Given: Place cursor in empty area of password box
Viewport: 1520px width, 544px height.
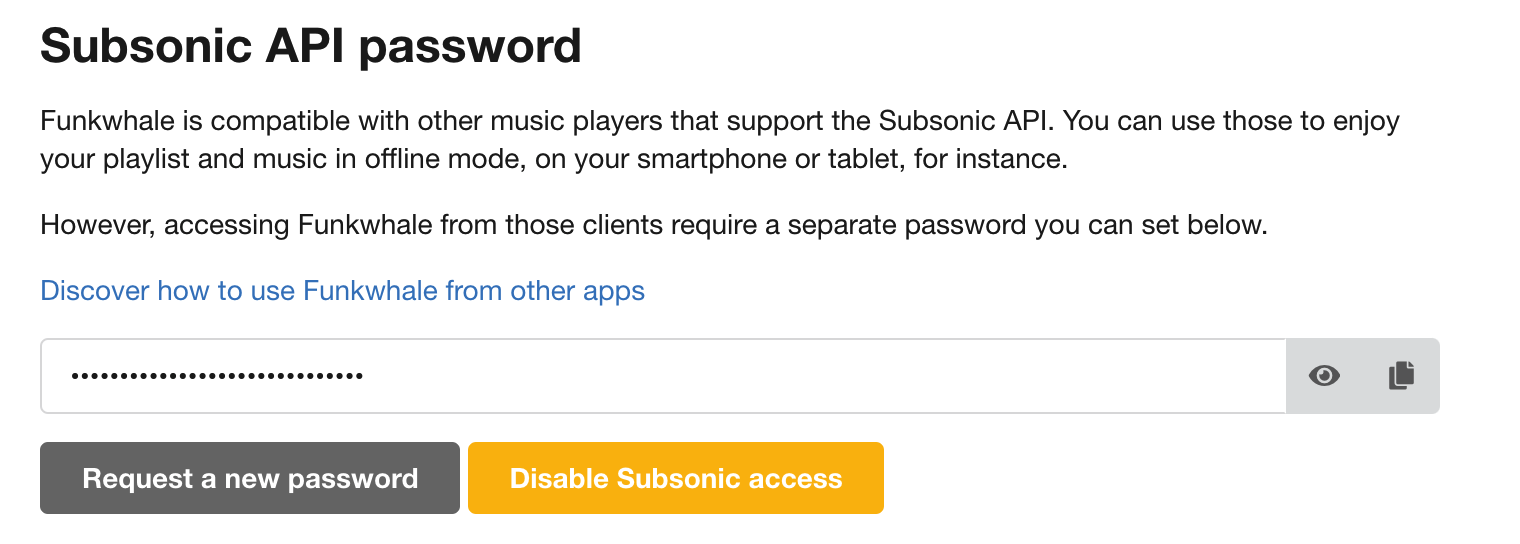Looking at the screenshot, I should 820,376.
